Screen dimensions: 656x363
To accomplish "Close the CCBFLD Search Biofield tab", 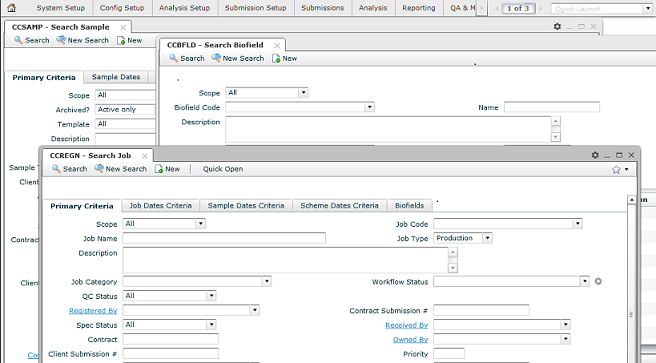I will (277, 46).
